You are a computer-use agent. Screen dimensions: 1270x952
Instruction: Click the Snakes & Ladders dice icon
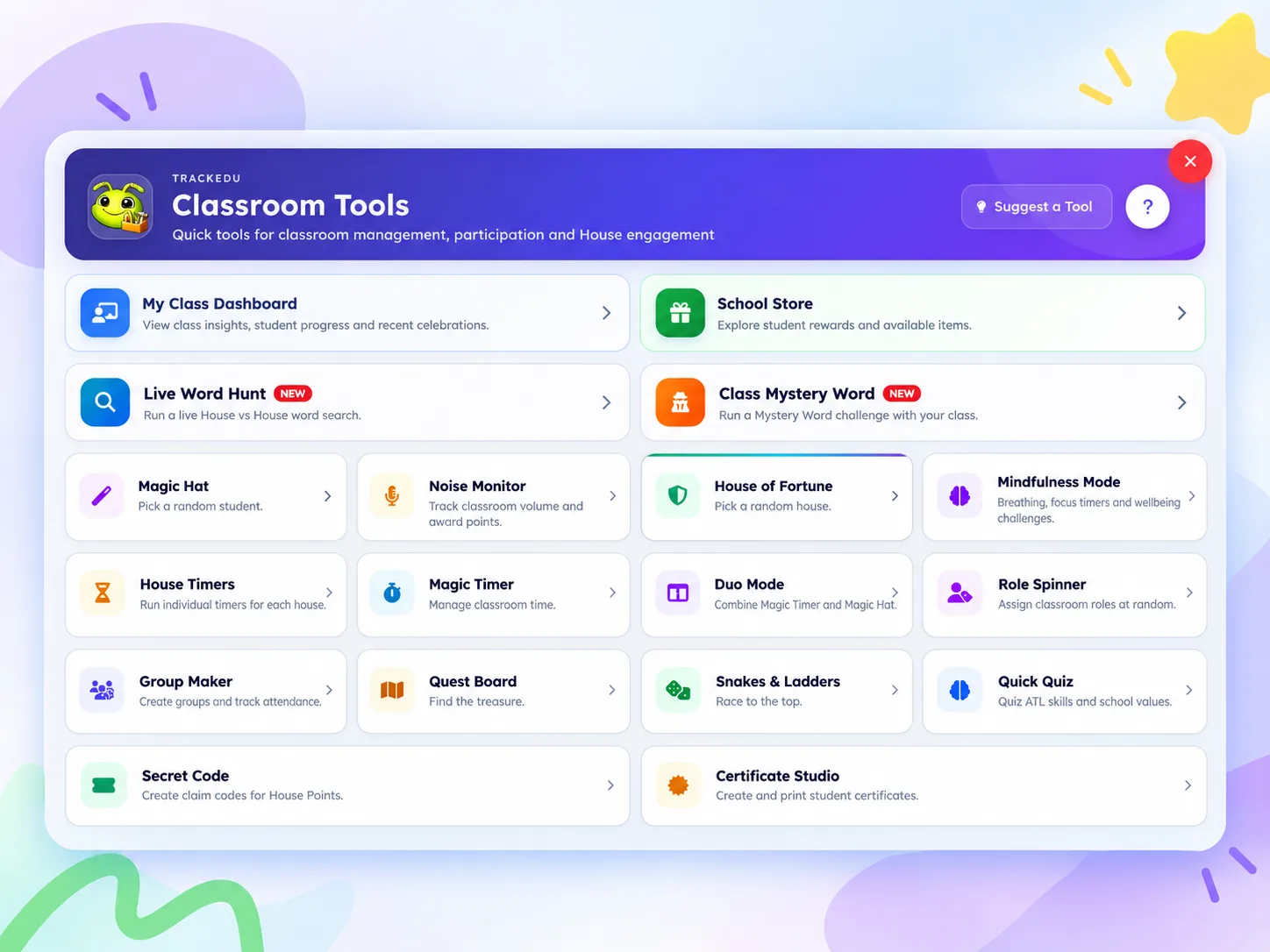(677, 691)
